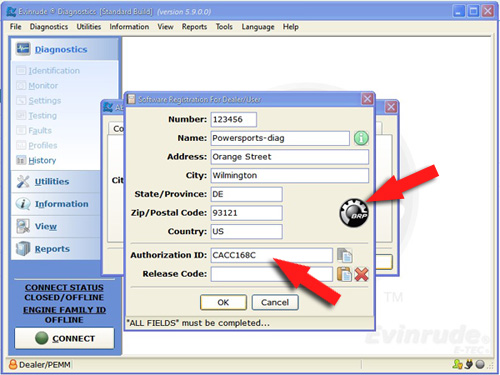
Task: Click the Name field with Powersports-diag
Action: click(x=280, y=138)
